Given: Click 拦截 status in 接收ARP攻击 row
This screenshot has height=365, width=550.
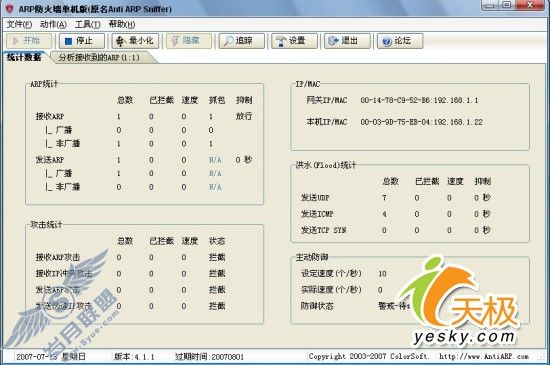Looking at the screenshot, I should tap(217, 257).
